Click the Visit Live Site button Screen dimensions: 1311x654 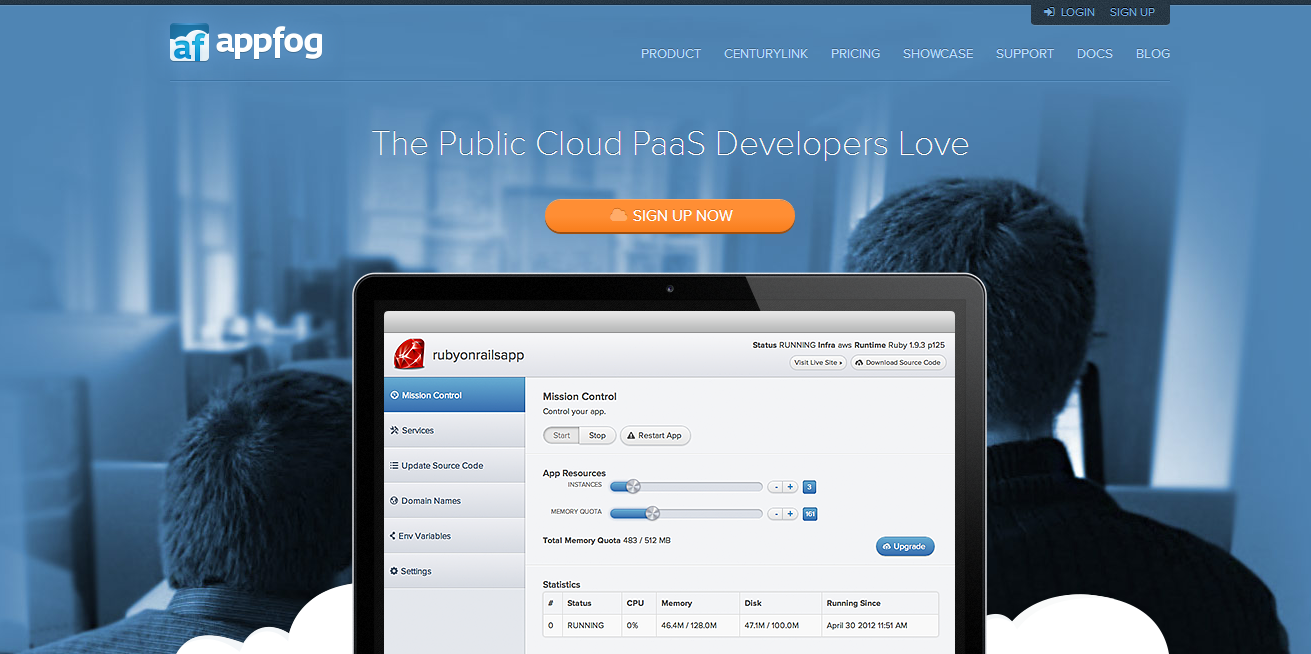coord(818,363)
